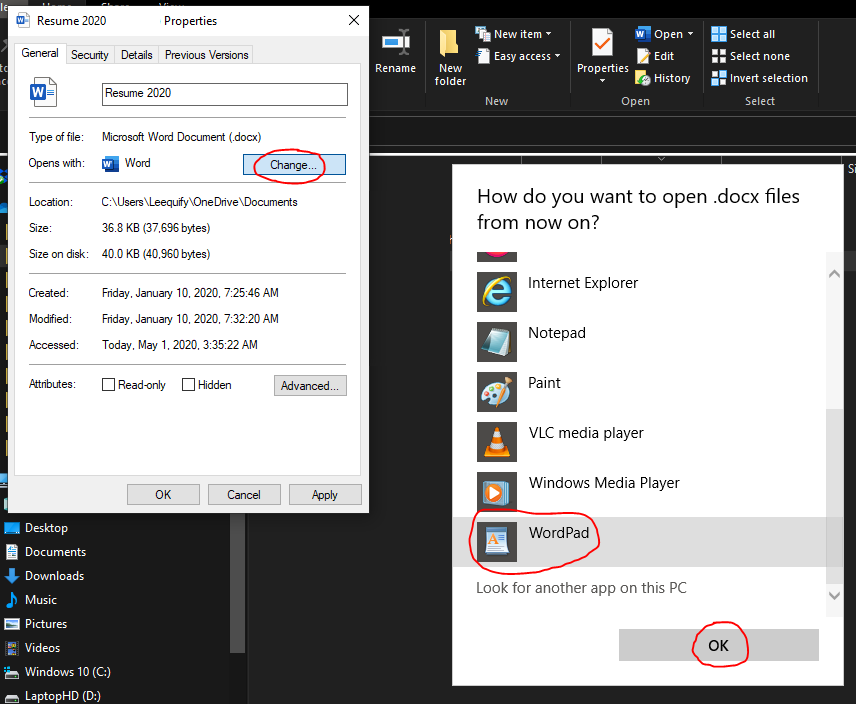Open LaptopHD (D:) drive in sidebar
This screenshot has width=856, height=704.
tap(52, 696)
